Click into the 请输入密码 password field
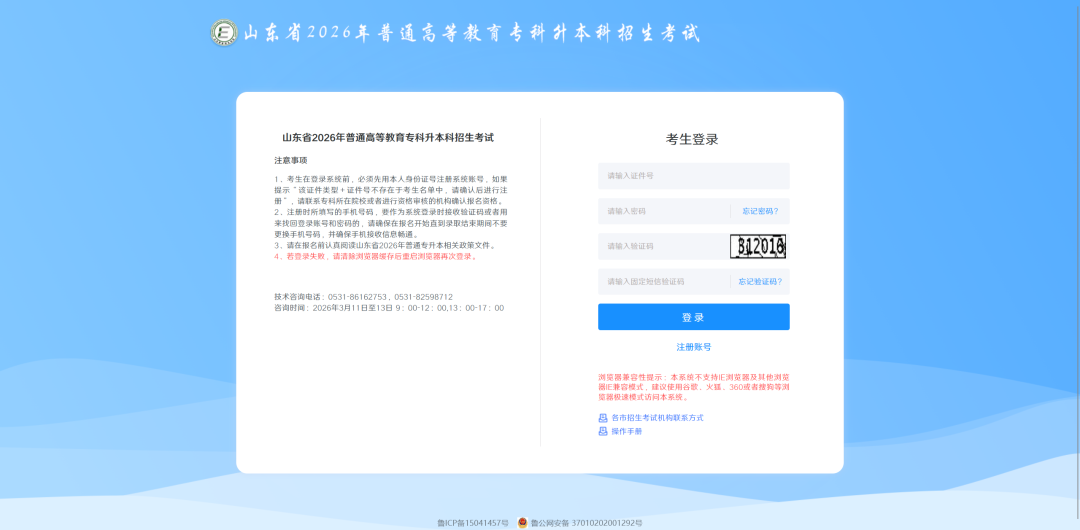The height and width of the screenshot is (530, 1080). pos(665,211)
